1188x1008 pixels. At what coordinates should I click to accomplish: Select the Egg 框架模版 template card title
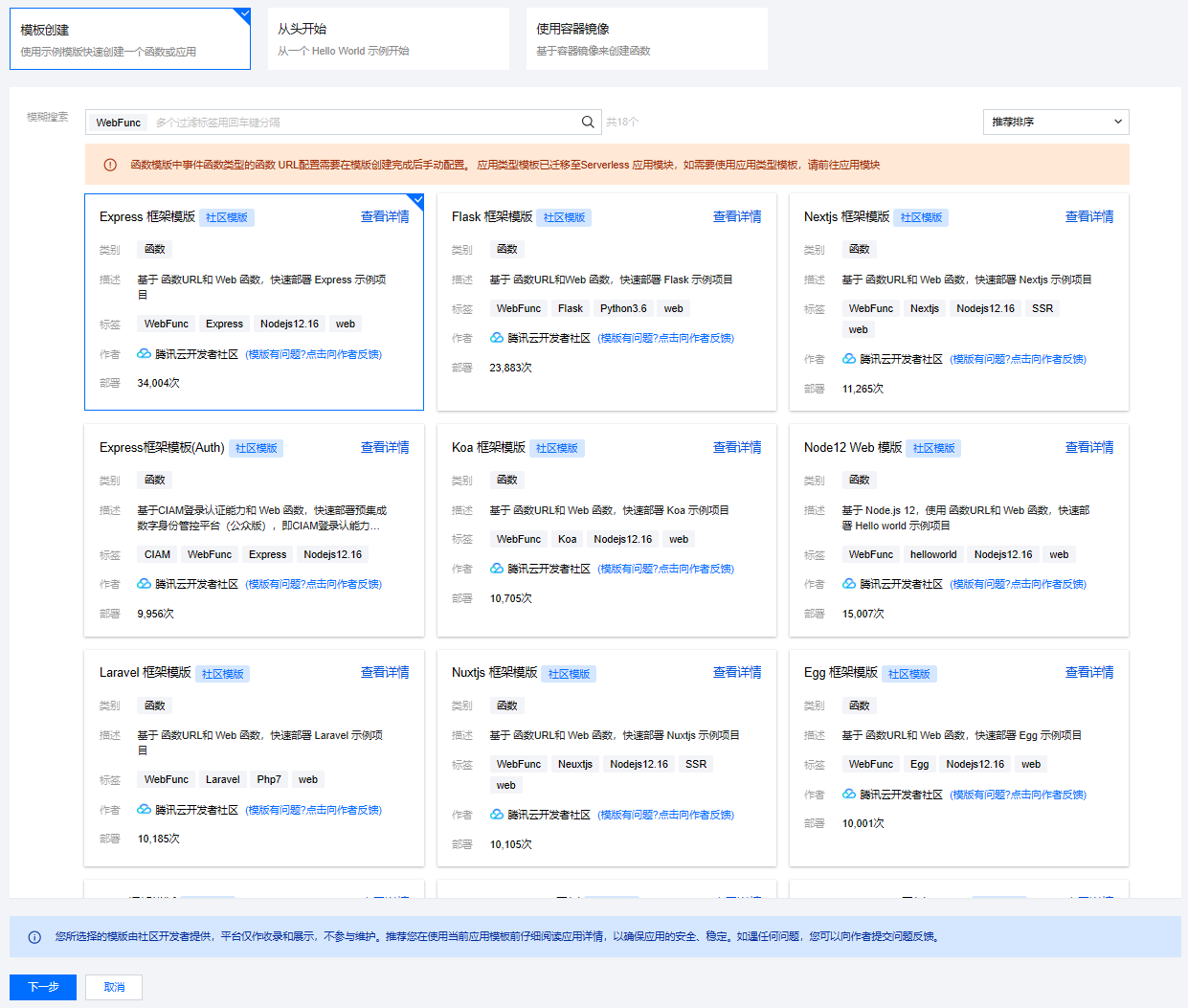(841, 673)
